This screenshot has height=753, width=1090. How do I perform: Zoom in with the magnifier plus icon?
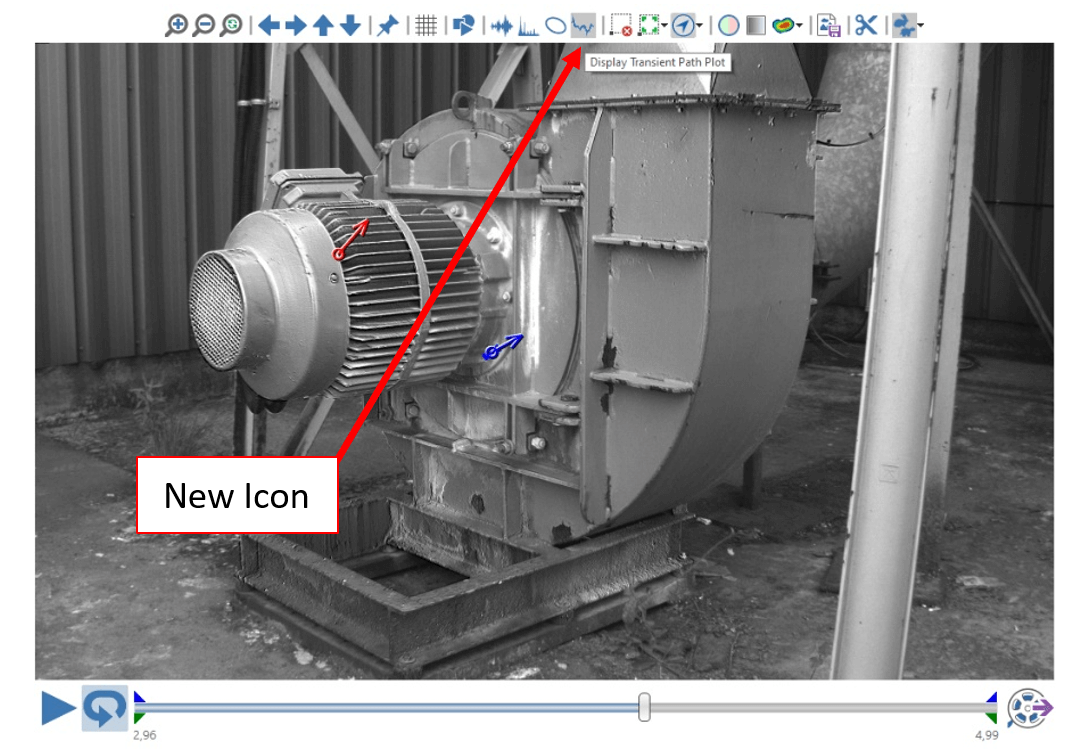pyautogui.click(x=177, y=26)
